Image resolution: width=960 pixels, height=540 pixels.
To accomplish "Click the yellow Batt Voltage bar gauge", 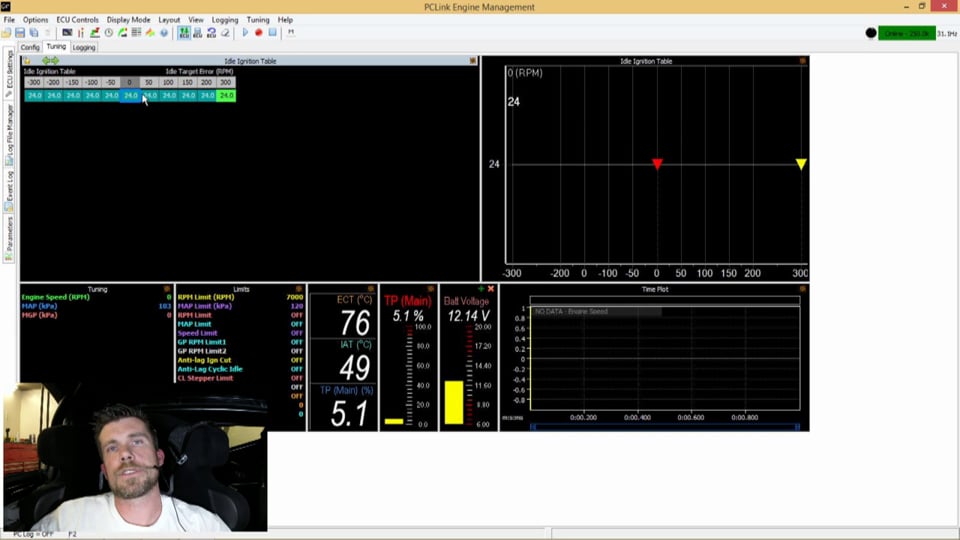I will (454, 402).
